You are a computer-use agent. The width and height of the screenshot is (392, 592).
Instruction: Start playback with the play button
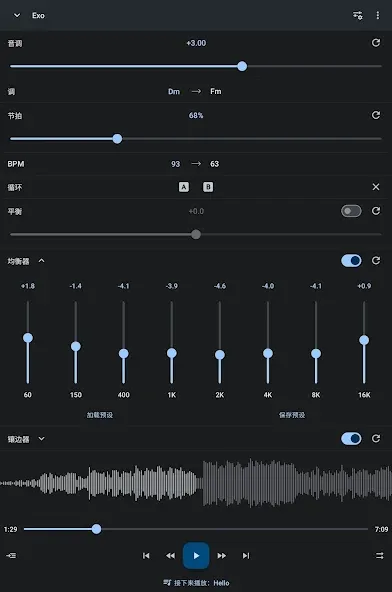(x=196, y=555)
